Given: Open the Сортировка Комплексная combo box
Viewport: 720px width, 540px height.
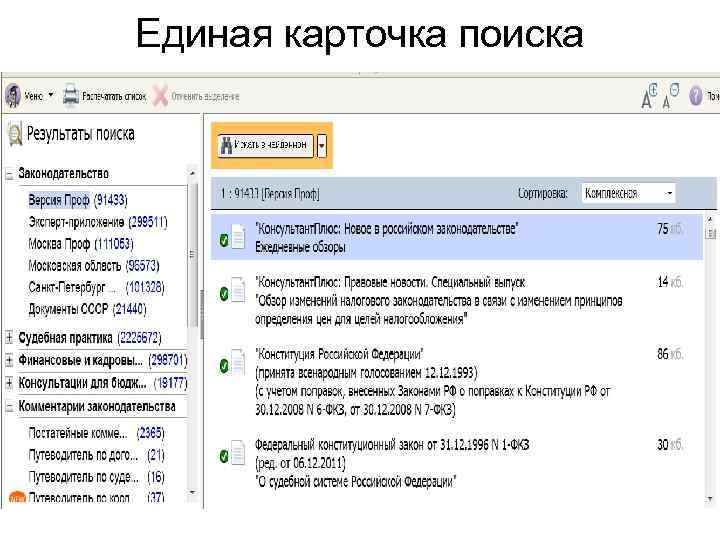Looking at the screenshot, I should click(628, 193).
